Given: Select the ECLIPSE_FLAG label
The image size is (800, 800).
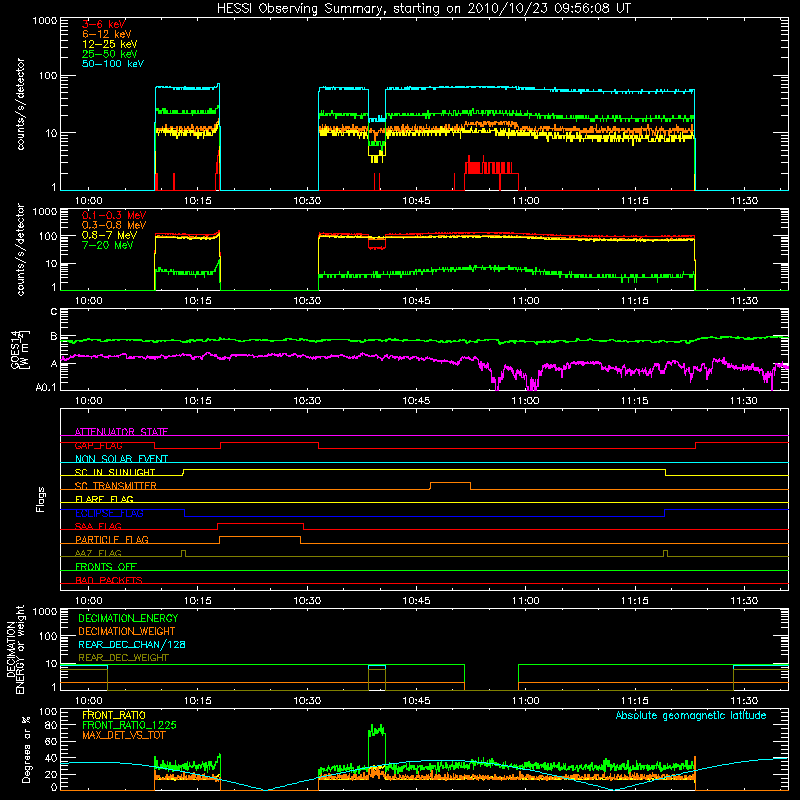Looking at the screenshot, I should coord(109,513).
